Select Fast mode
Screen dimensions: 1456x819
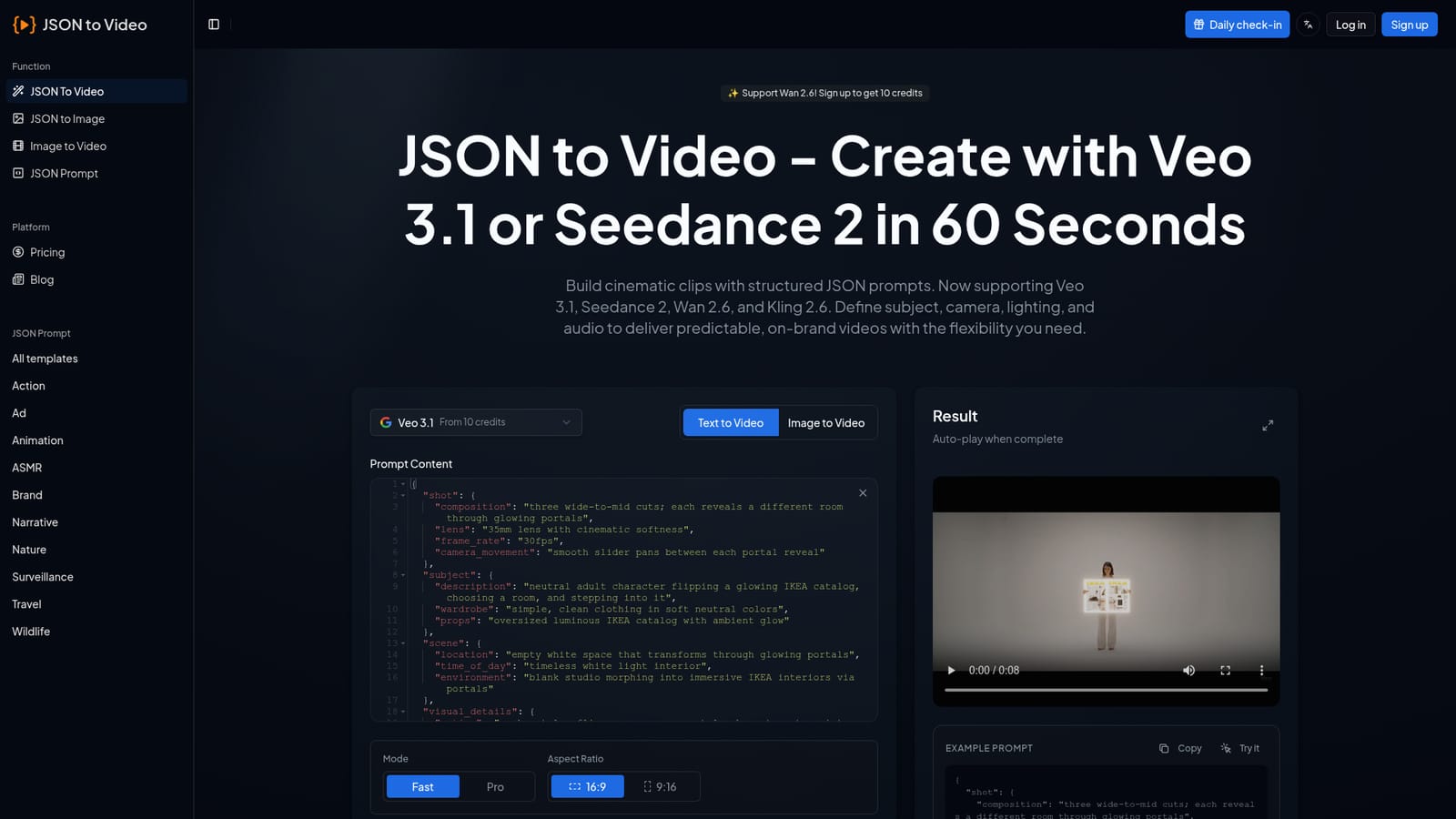(x=423, y=786)
